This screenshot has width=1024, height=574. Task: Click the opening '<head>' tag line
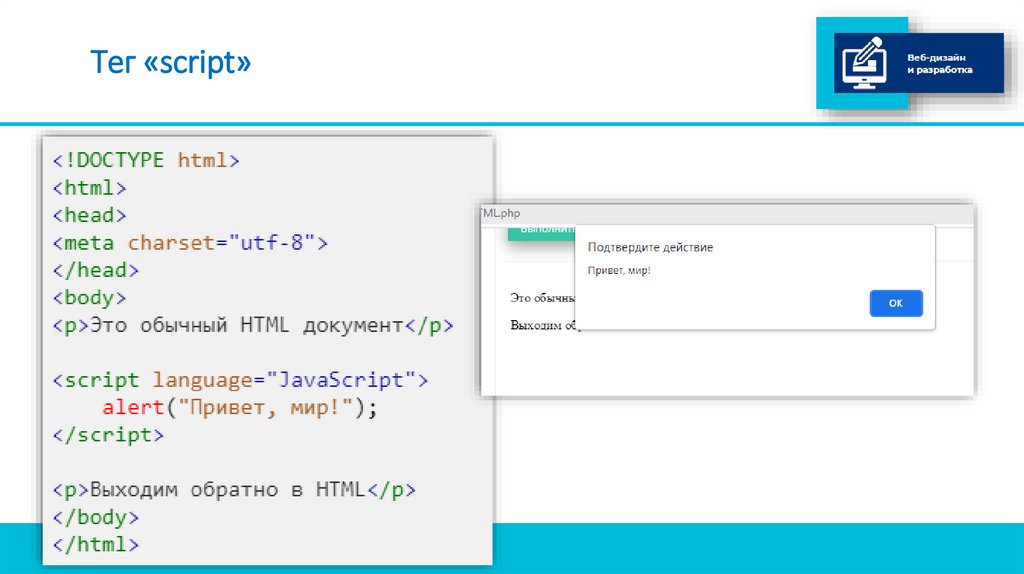(89, 215)
